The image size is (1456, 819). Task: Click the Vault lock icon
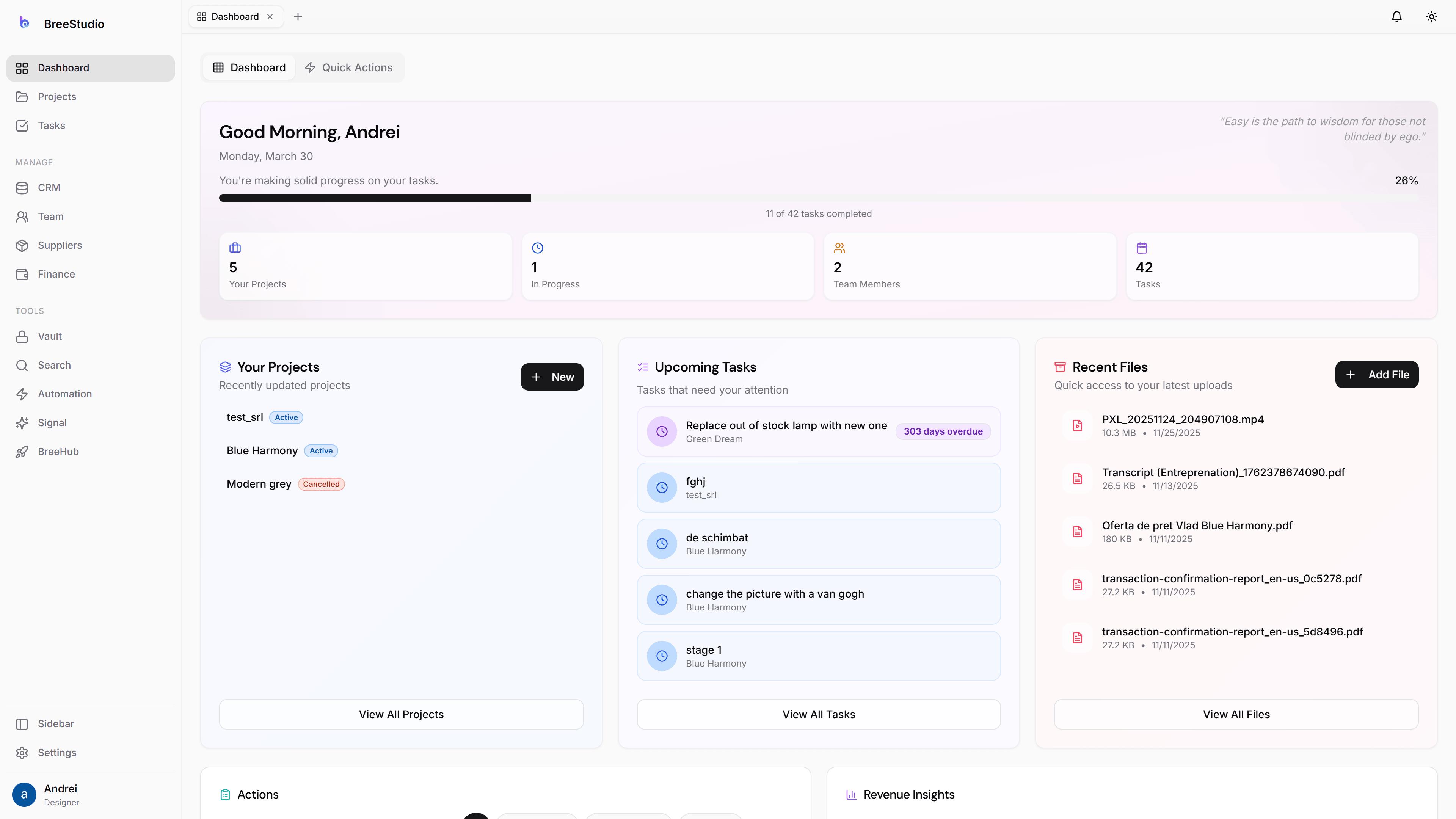(x=22, y=336)
